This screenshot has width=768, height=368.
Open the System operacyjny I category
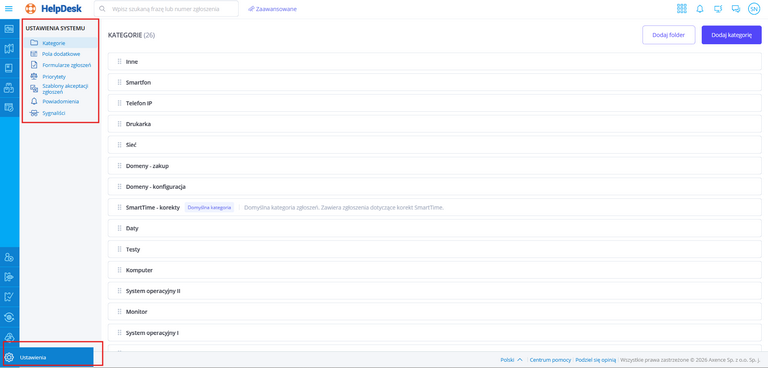pos(434,332)
